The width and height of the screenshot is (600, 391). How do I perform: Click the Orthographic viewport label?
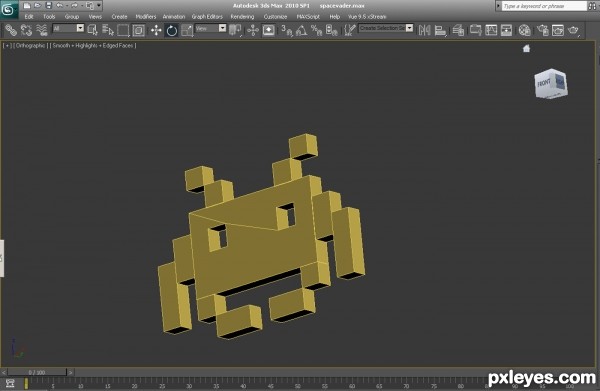(31, 46)
